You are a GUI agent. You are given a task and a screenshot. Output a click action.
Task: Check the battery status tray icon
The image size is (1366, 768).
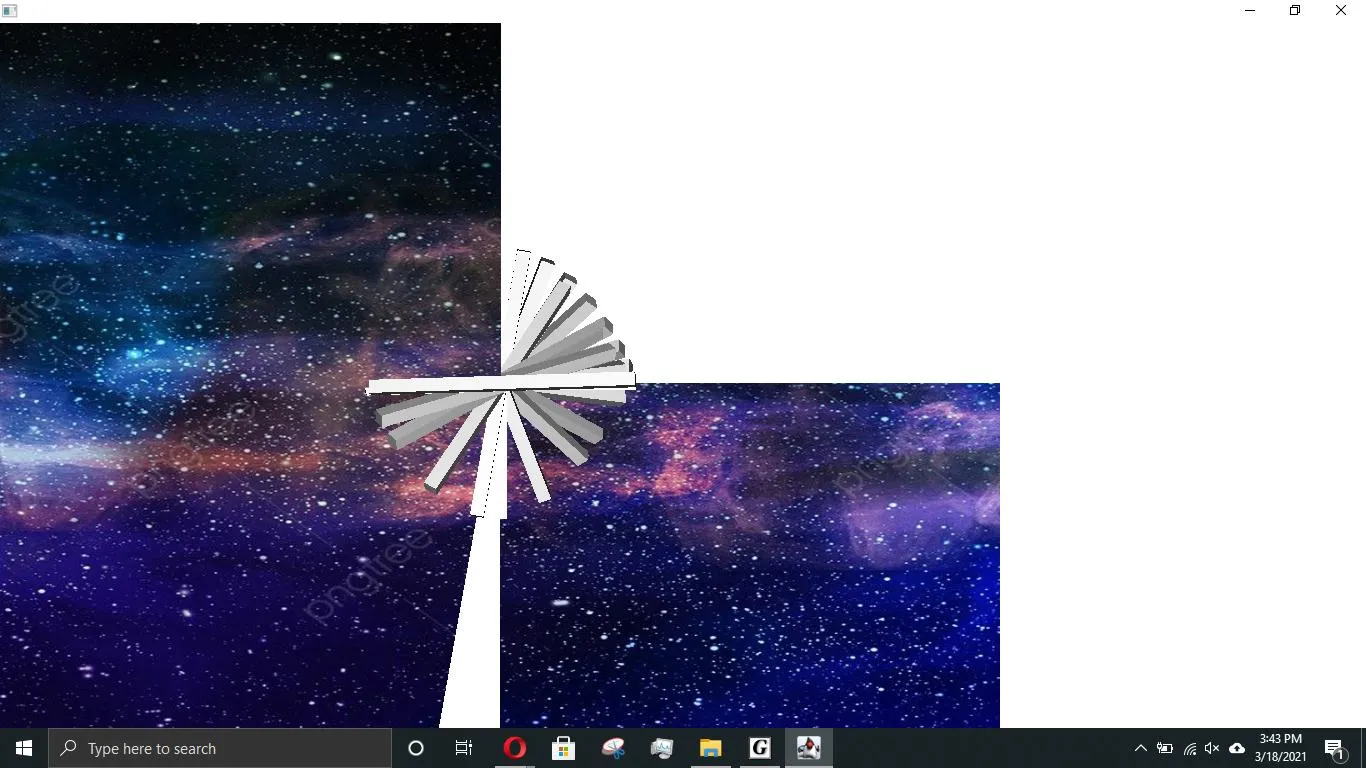click(1165, 748)
